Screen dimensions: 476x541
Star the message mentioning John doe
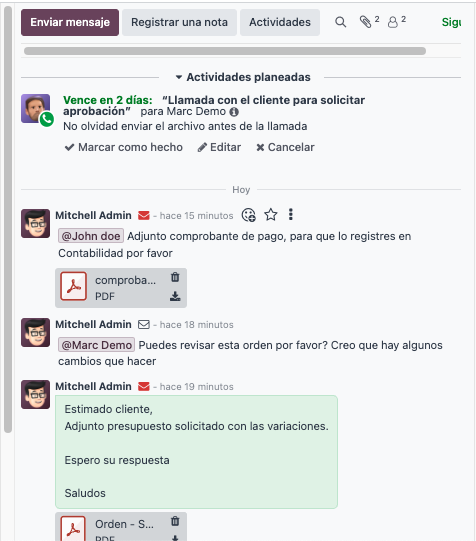[x=271, y=215]
